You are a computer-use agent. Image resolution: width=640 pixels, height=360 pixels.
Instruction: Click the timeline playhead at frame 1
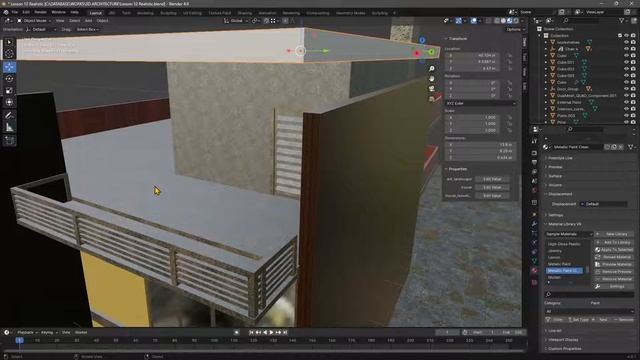coord(19,340)
